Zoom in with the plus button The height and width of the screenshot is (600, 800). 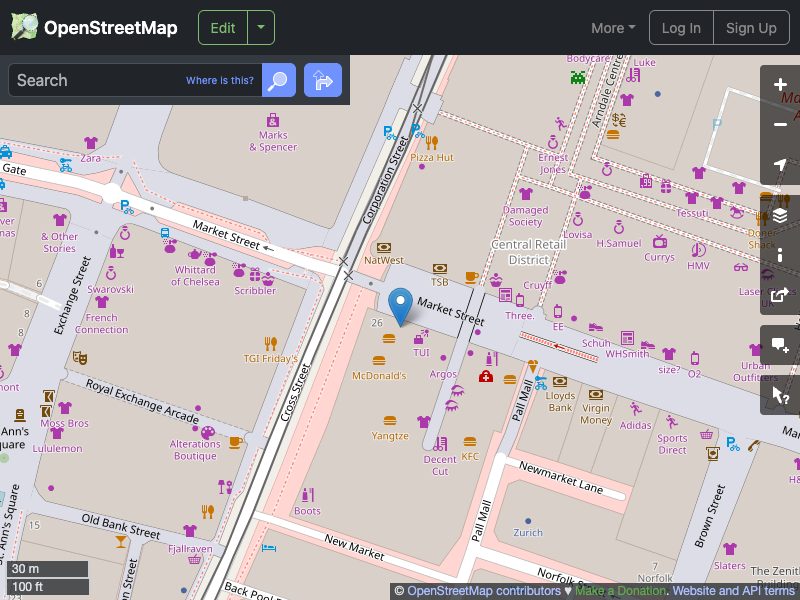(x=780, y=85)
